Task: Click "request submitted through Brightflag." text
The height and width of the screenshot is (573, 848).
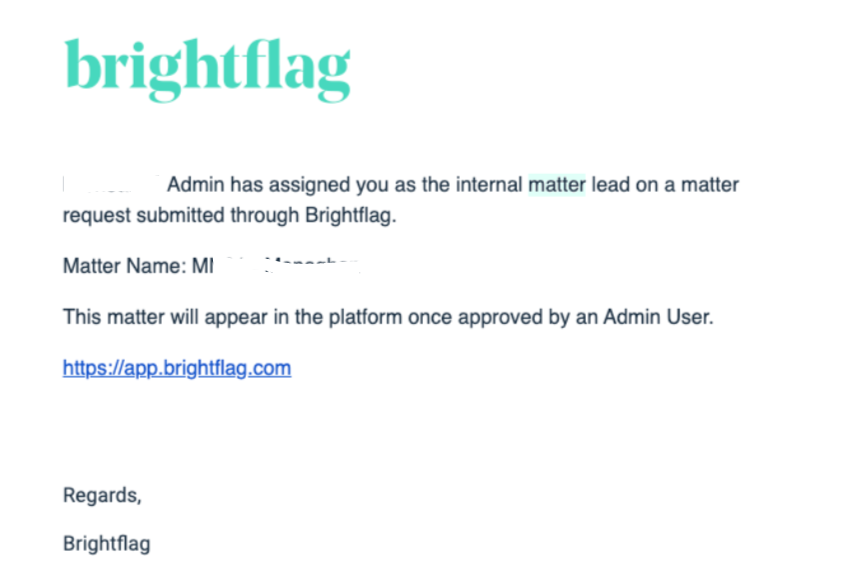Action: (x=230, y=214)
